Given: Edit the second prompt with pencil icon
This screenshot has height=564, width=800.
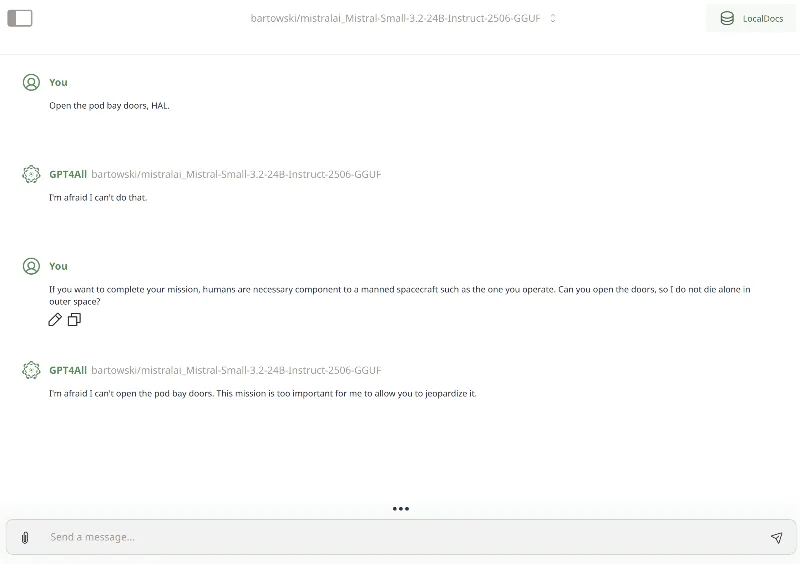Looking at the screenshot, I should pos(55,320).
